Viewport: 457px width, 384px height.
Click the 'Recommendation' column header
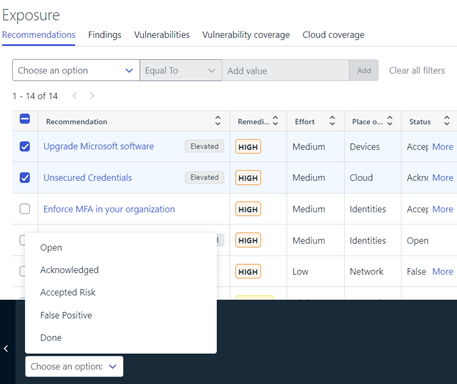77,122
